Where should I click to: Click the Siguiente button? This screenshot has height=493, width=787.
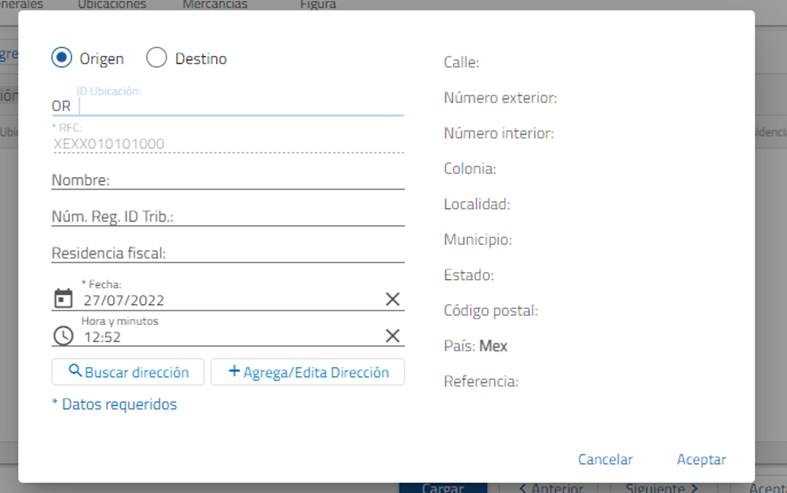tap(662, 487)
